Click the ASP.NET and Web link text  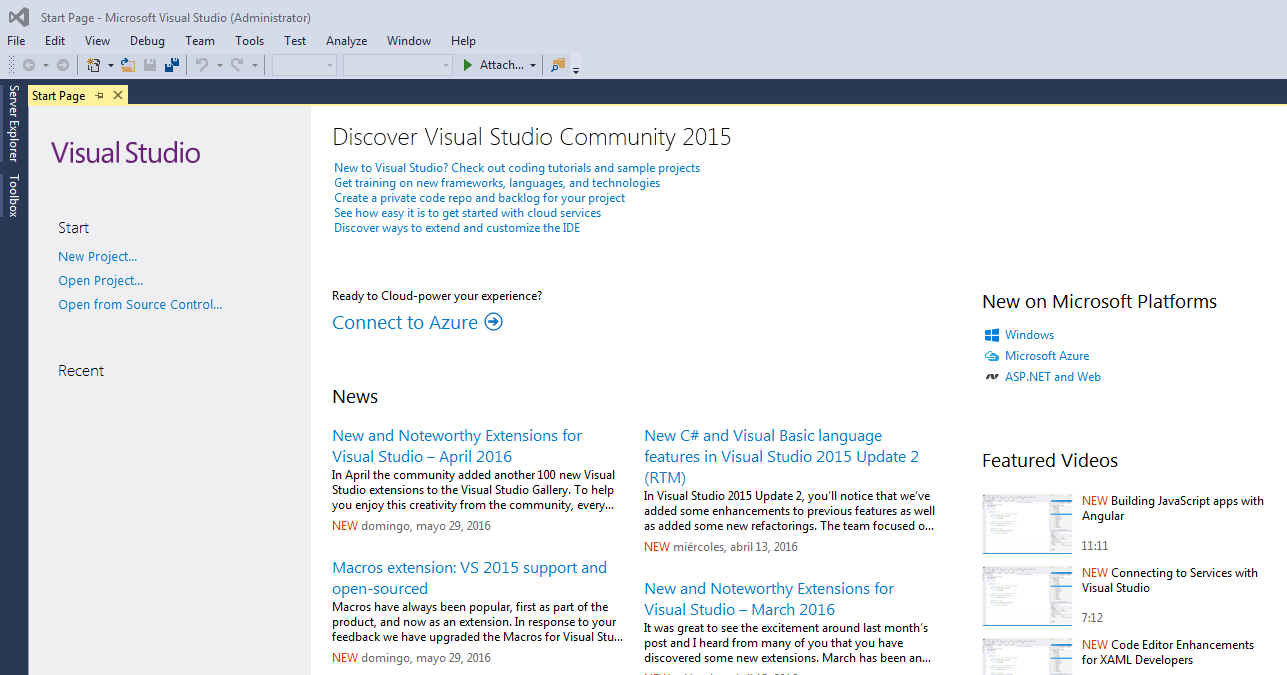coord(1053,377)
